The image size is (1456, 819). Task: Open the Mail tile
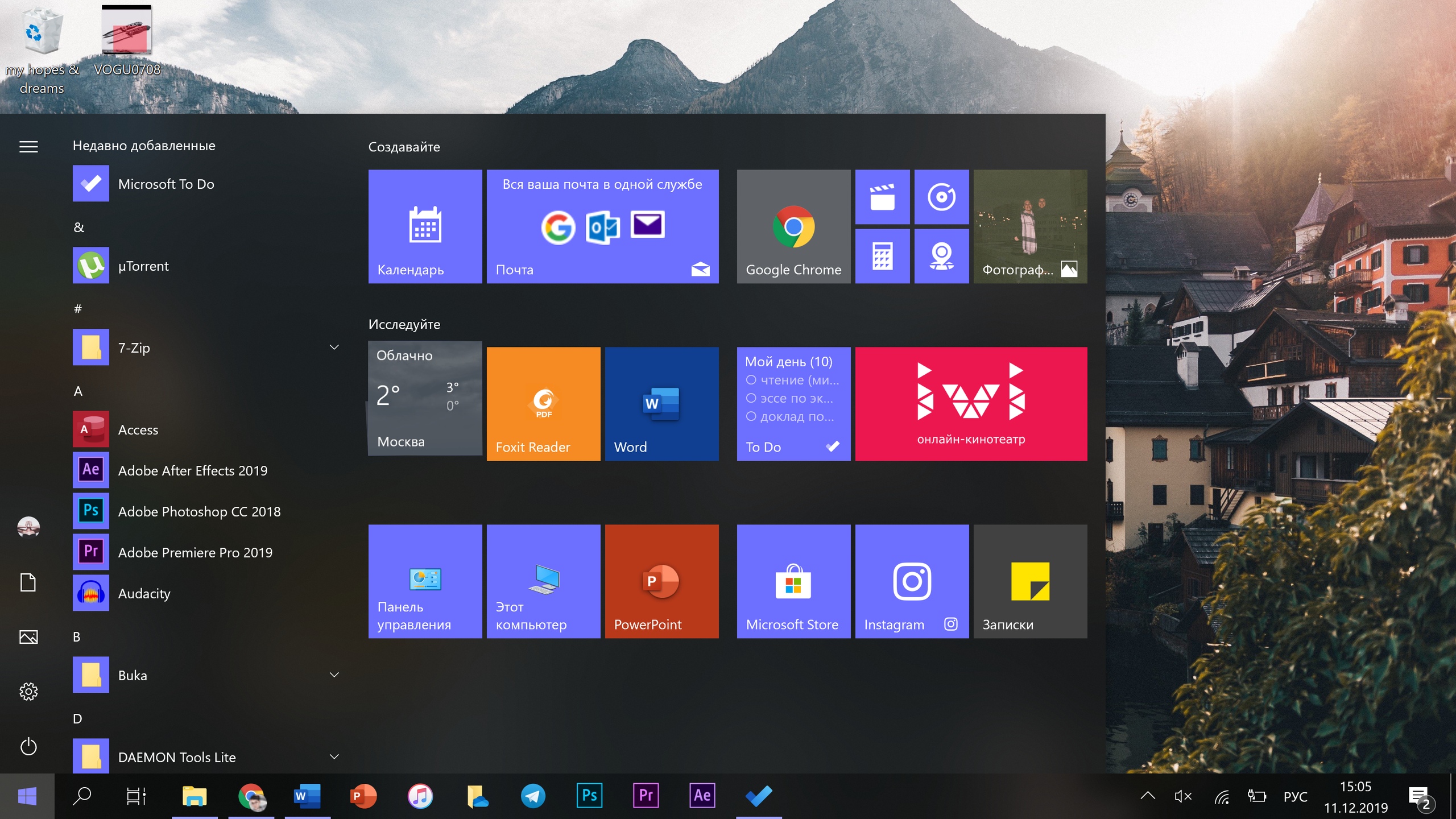click(x=602, y=226)
